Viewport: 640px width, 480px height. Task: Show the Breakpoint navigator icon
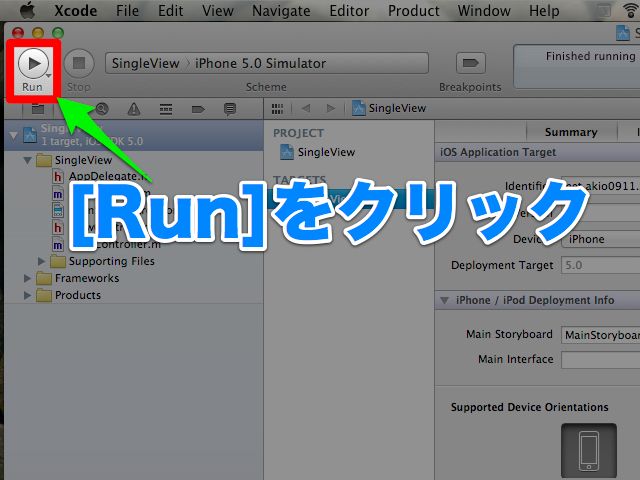tap(198, 109)
